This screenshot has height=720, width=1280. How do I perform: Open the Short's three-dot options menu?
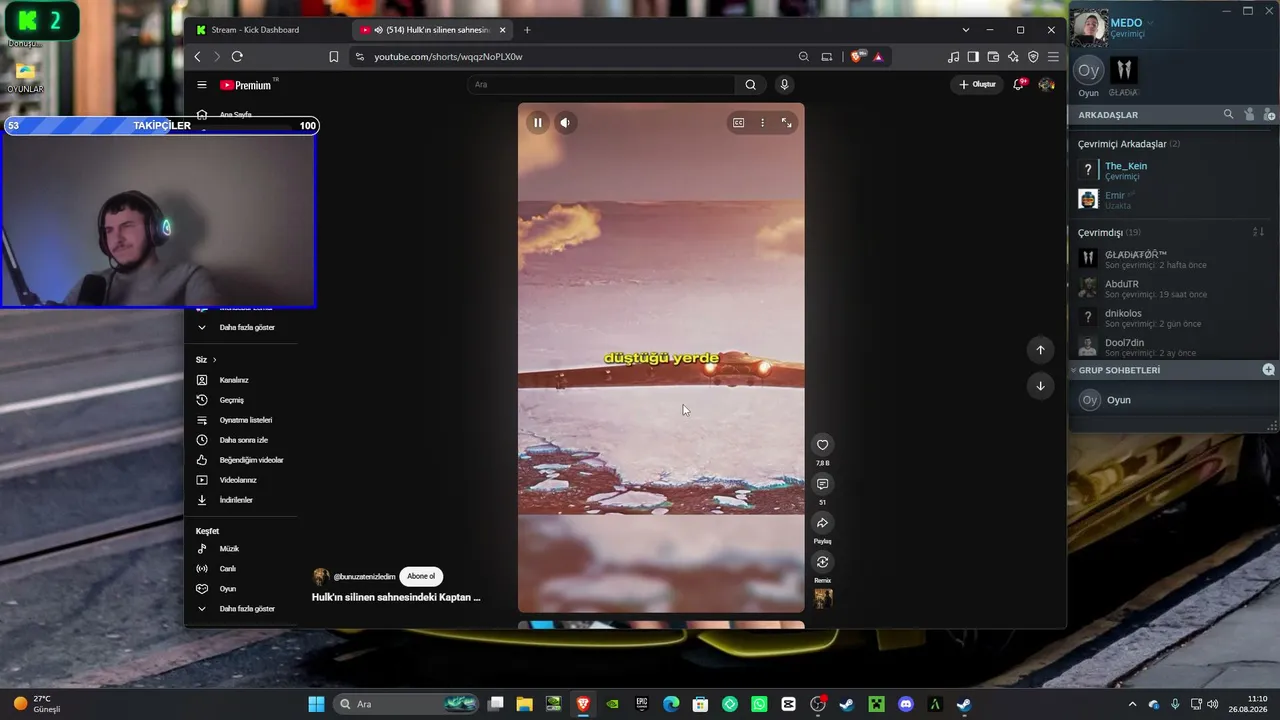coord(762,123)
